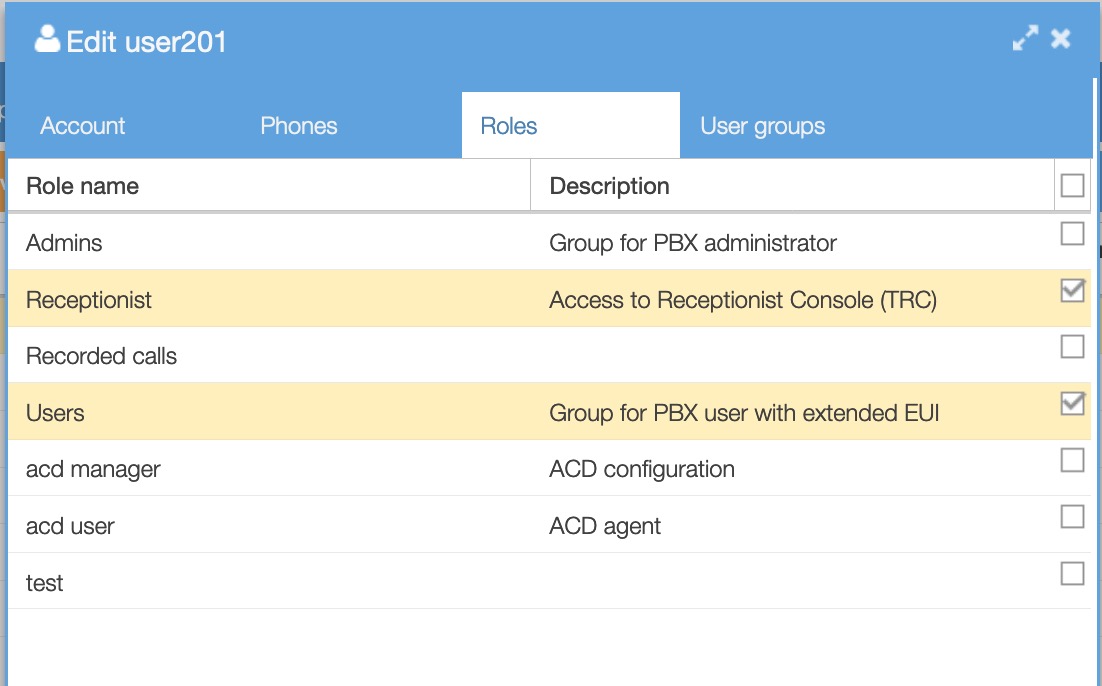Disable the Users role checkbox

coord(1072,404)
